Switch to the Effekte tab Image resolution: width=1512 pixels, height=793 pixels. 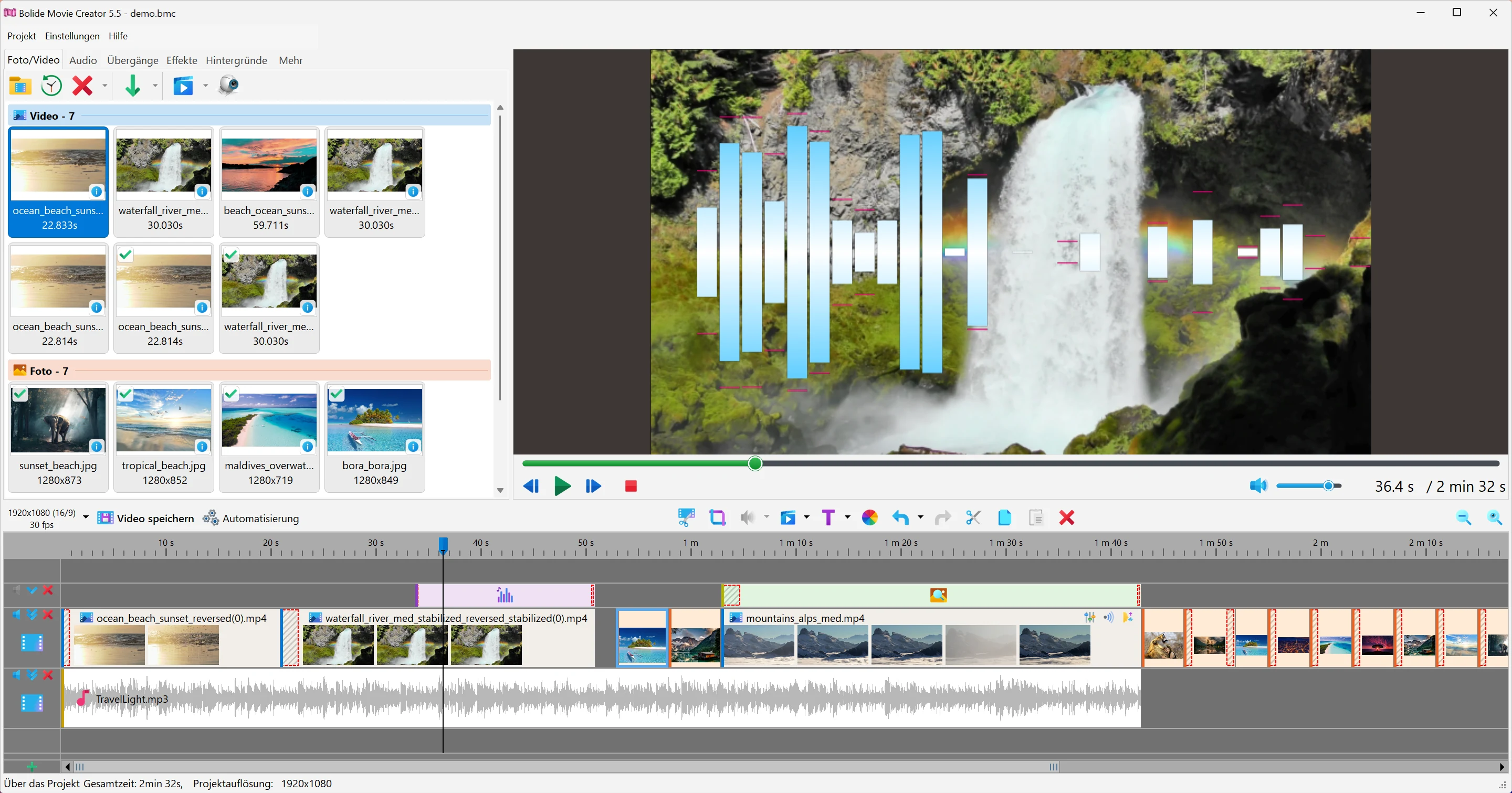point(182,60)
